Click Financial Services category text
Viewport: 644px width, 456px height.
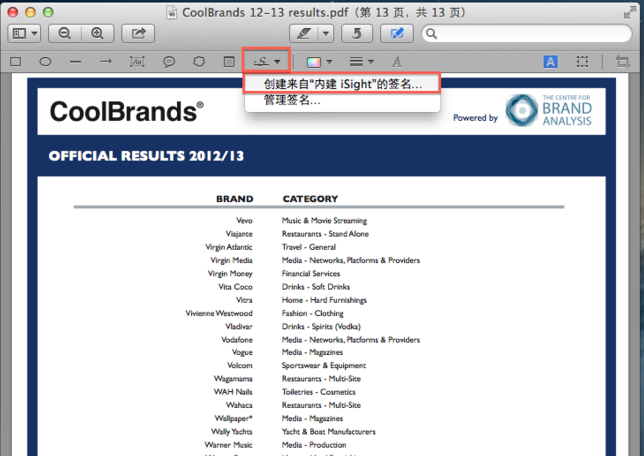pos(311,274)
